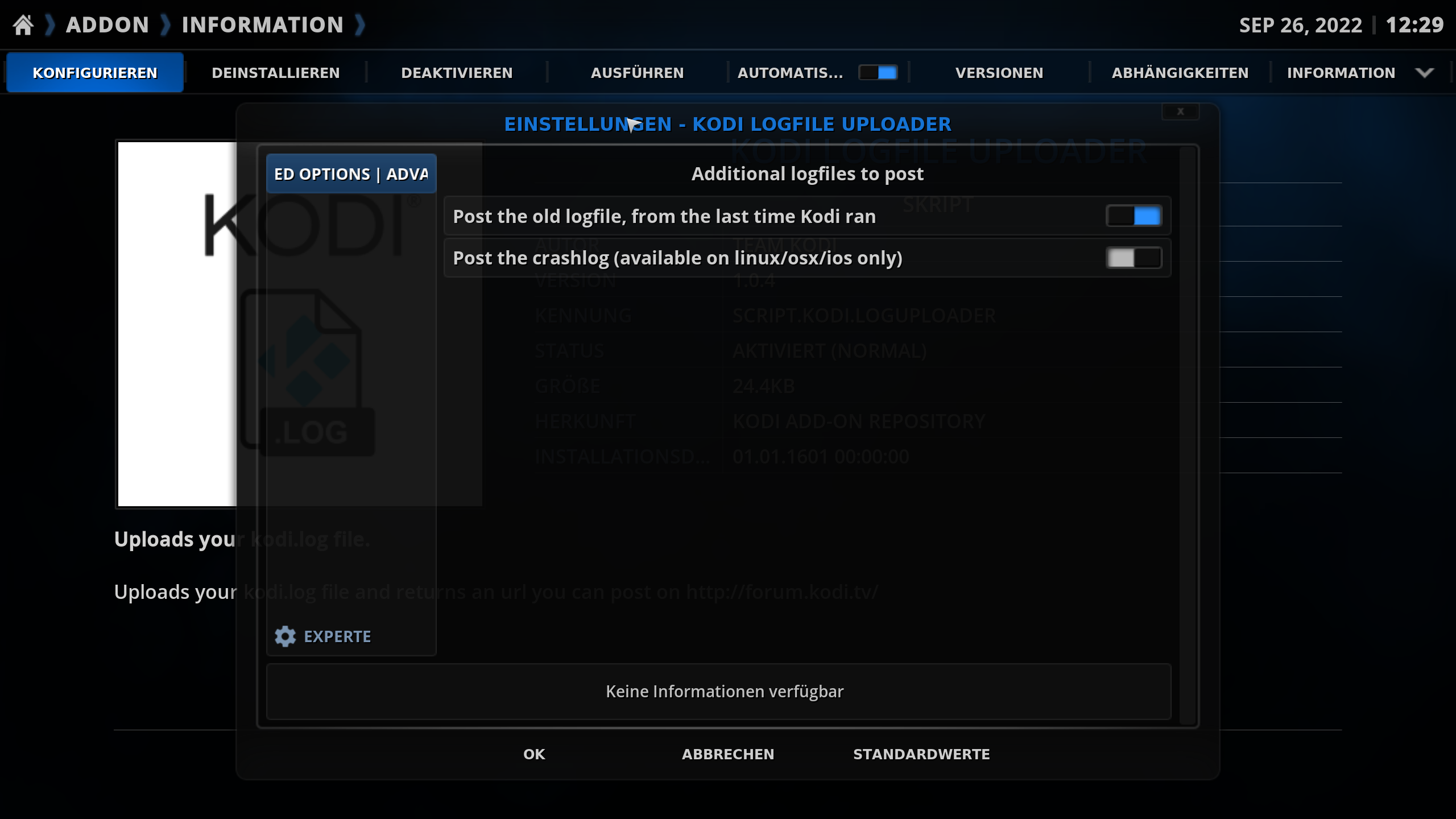Toggle the Automatis... update switch

pos(878,73)
